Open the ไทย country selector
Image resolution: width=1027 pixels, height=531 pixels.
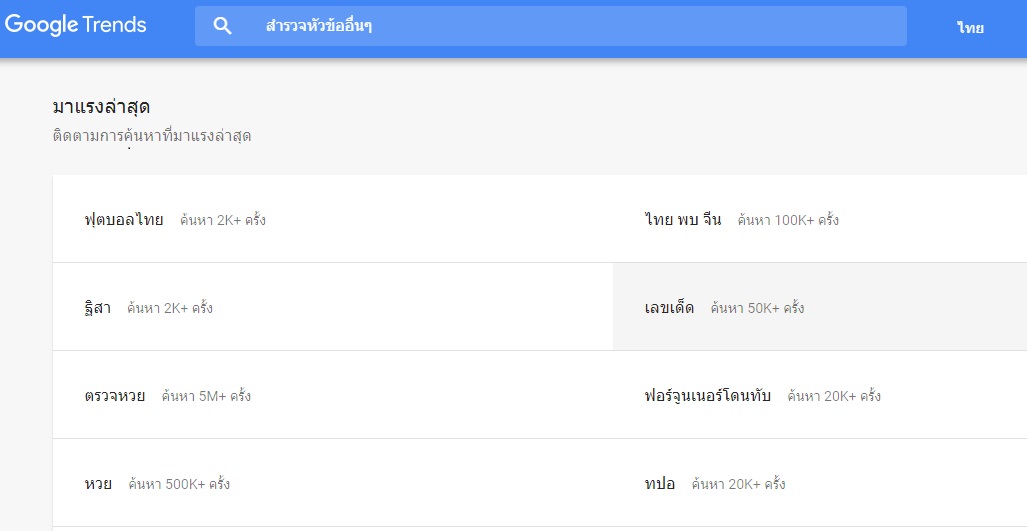pos(970,27)
